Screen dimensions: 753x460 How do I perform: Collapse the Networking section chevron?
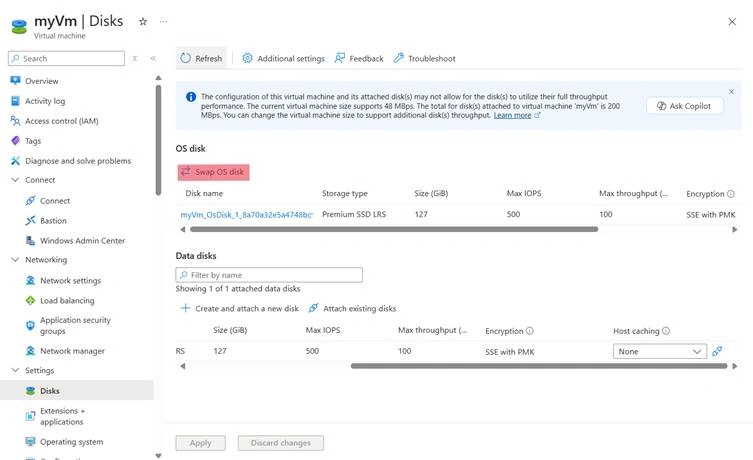[15, 259]
